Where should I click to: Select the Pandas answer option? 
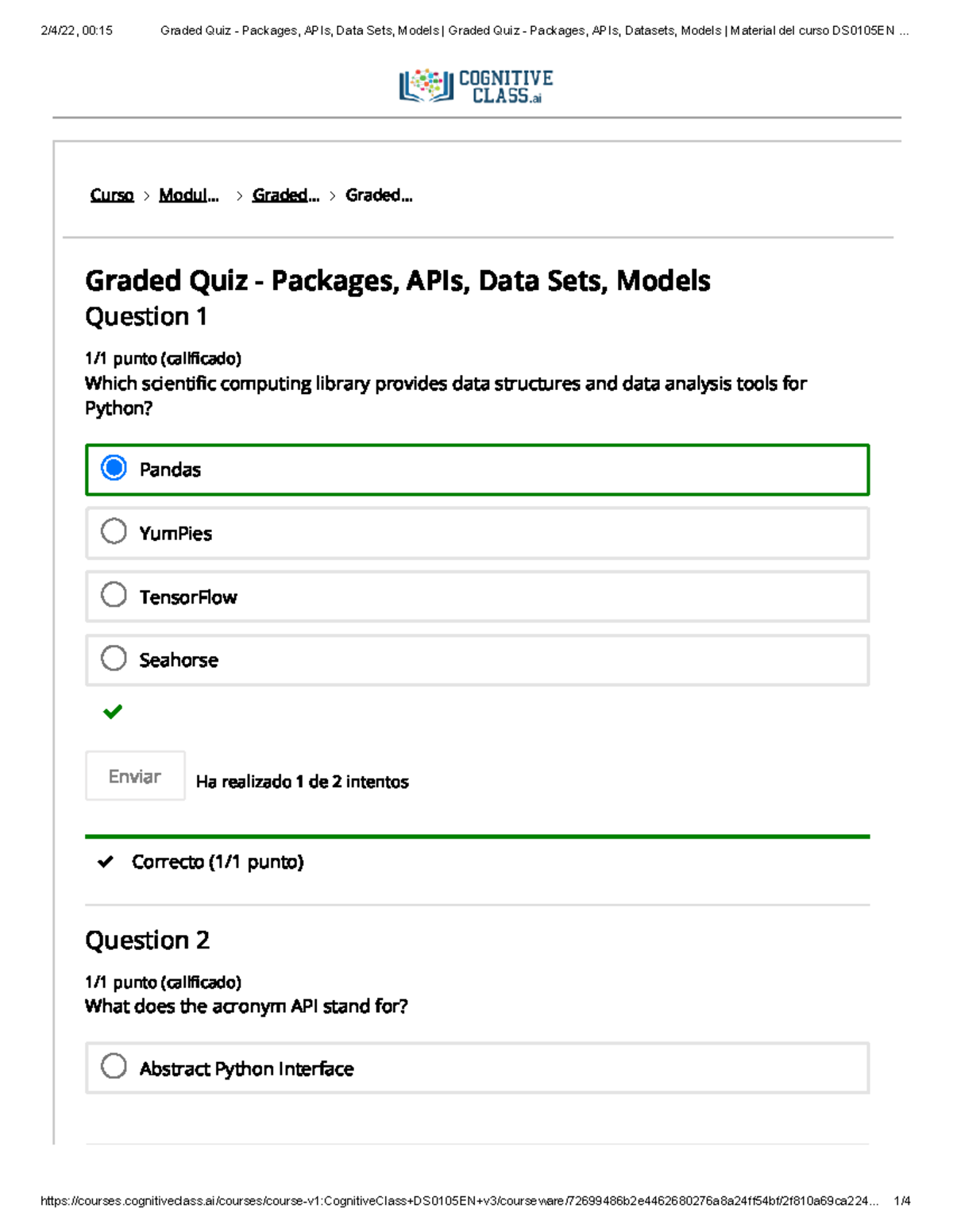pos(114,469)
